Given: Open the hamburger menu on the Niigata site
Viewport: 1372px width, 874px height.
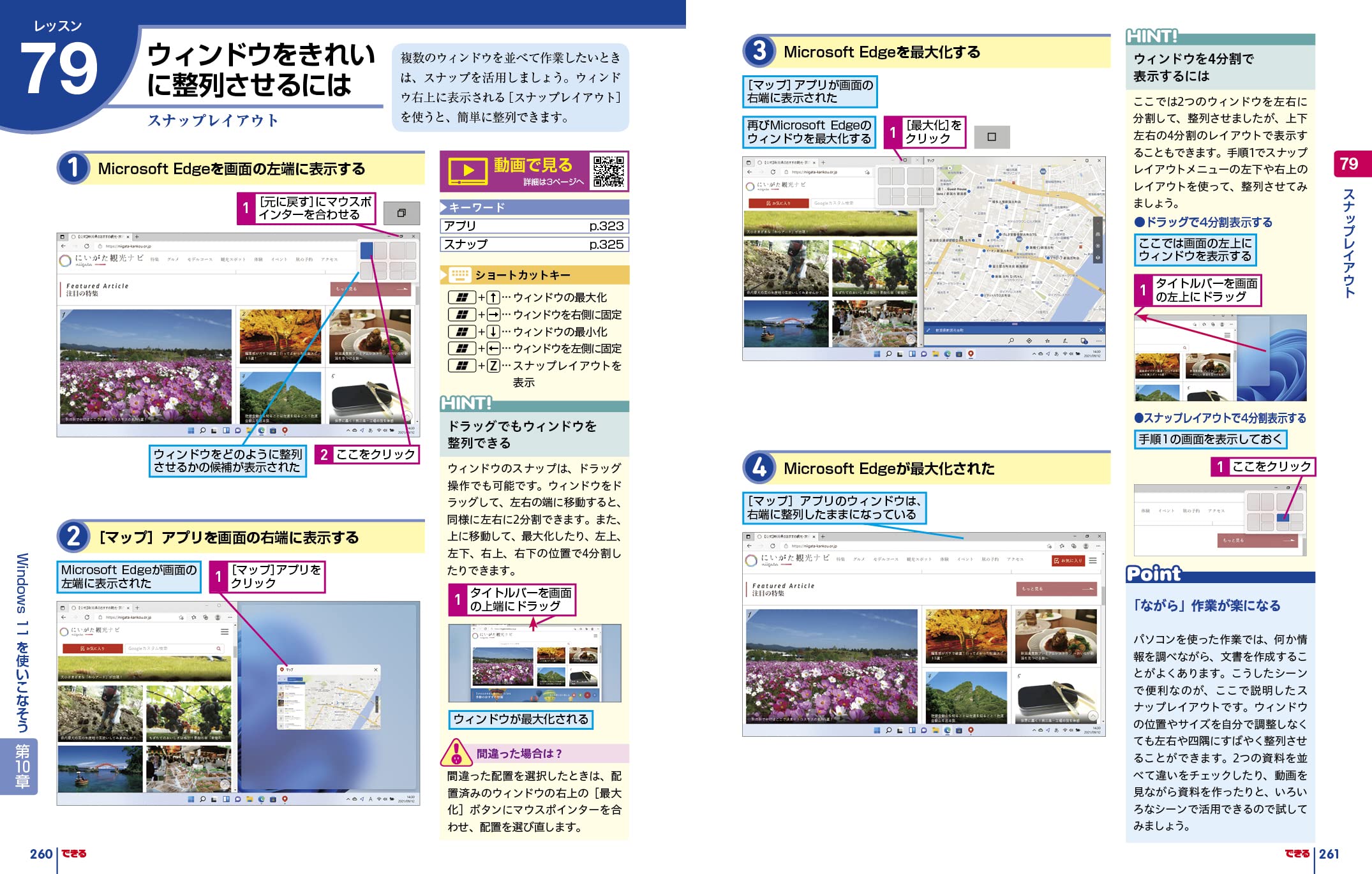Looking at the screenshot, I should point(1094,561).
